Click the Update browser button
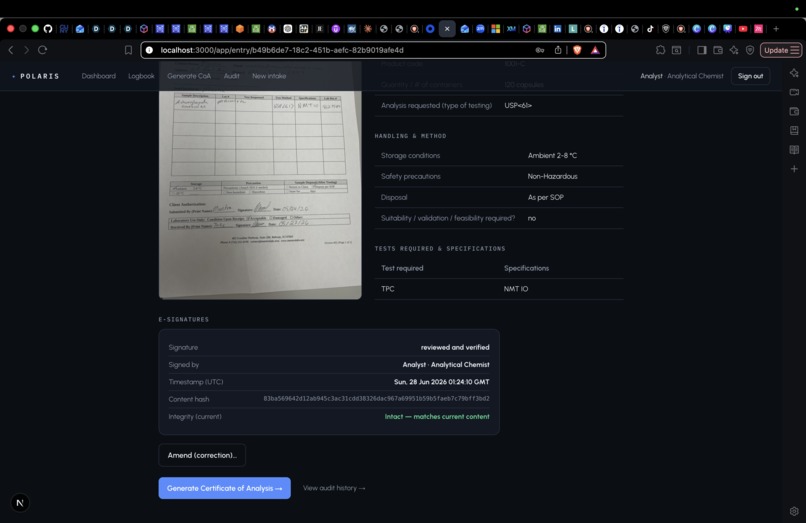 781,50
